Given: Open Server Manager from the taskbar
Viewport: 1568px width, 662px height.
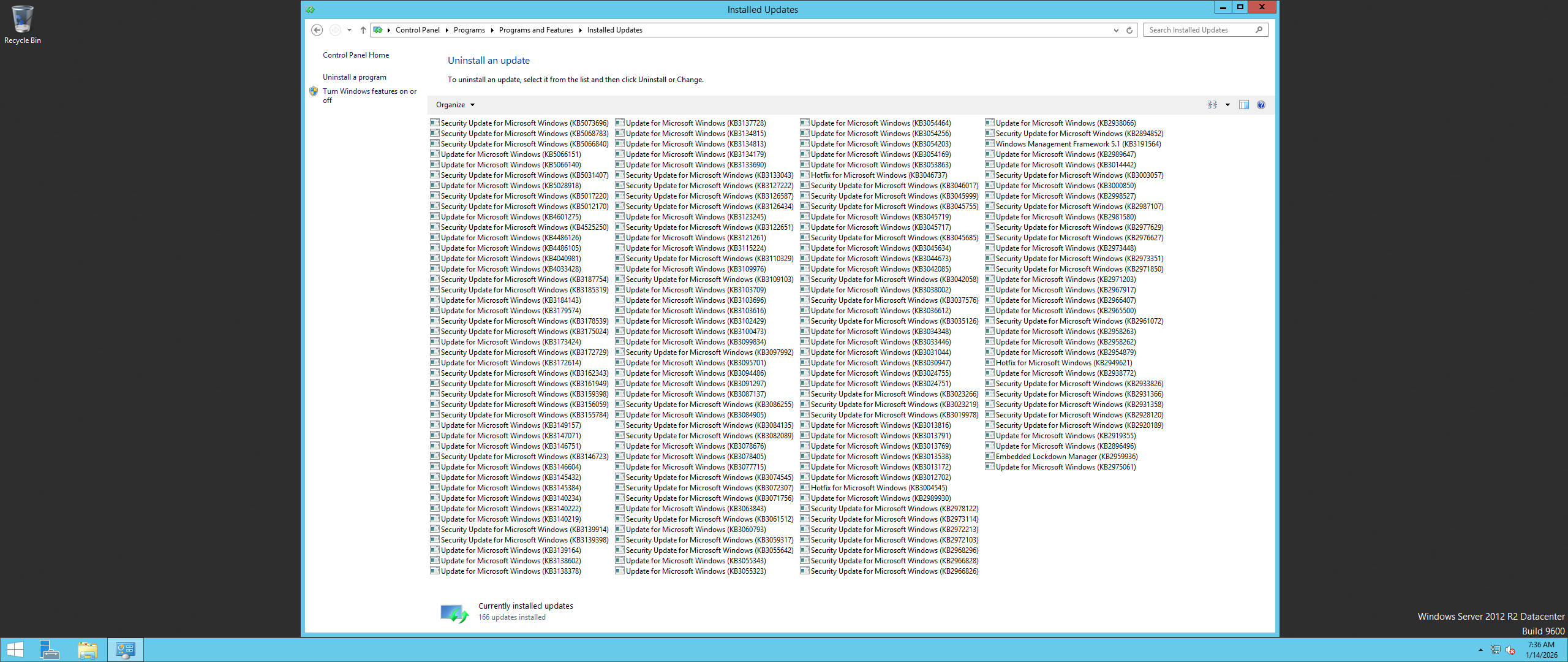Looking at the screenshot, I should pos(49,650).
